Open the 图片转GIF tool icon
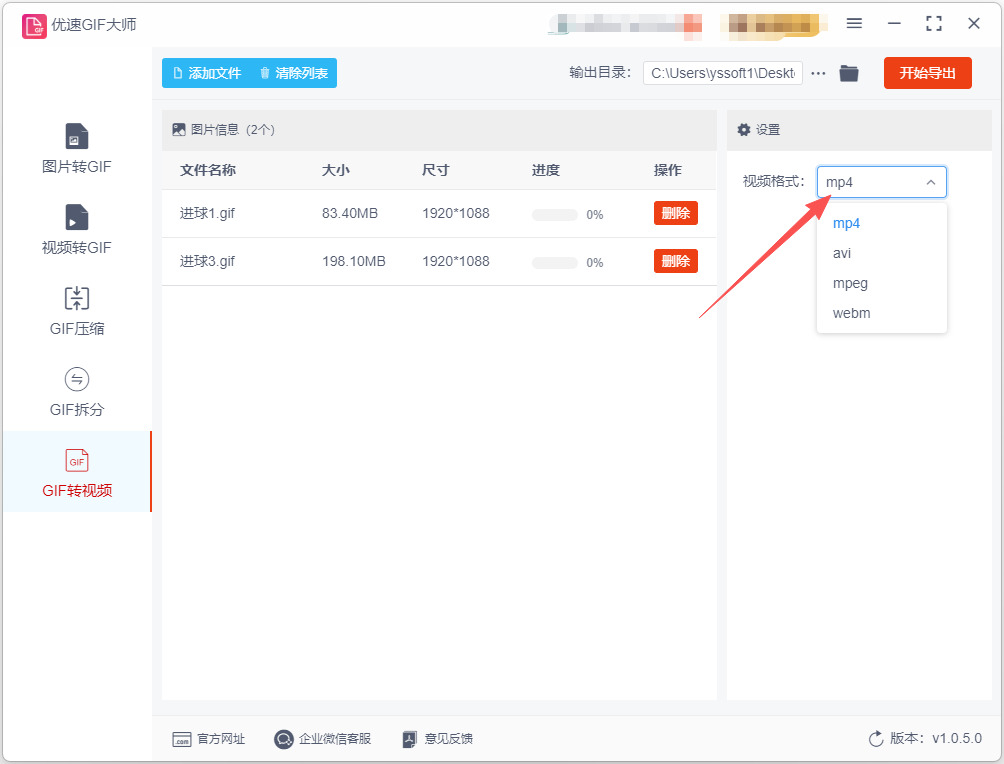Viewport: 1004px width, 764px height. coord(77,136)
